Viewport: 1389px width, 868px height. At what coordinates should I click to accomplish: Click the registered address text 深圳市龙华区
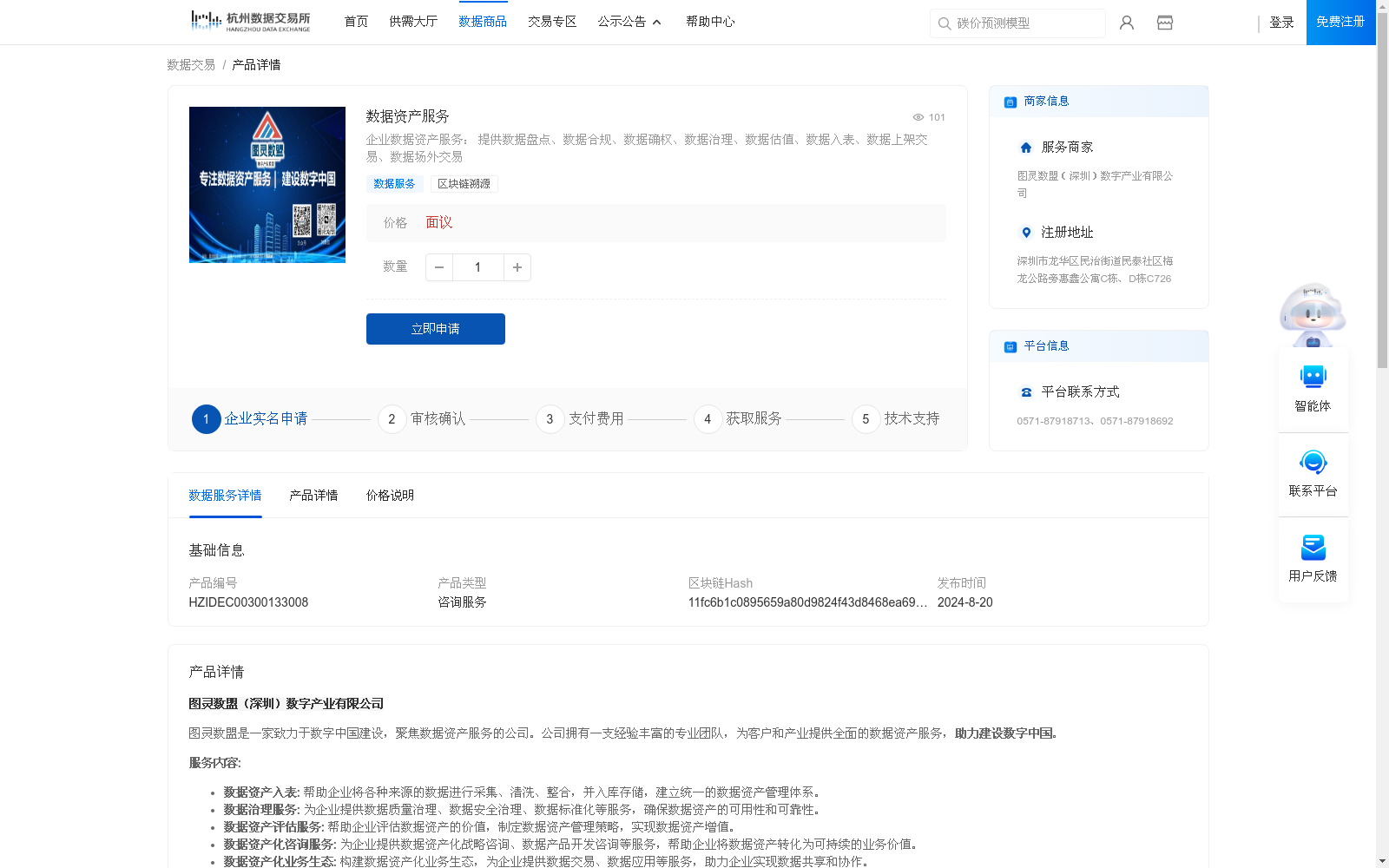tap(1095, 270)
